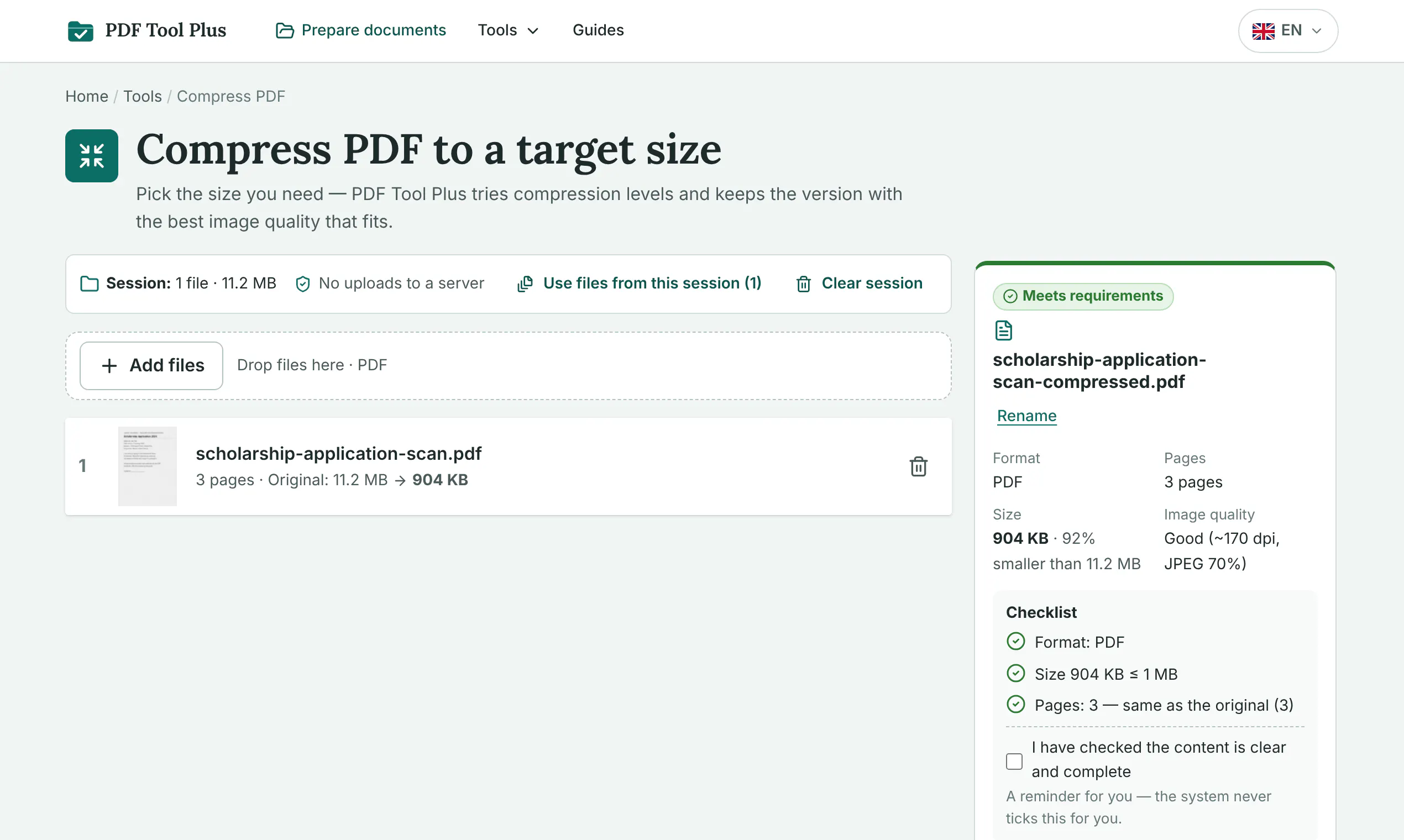Click the shield icon beside No uploads

pyautogui.click(x=303, y=283)
